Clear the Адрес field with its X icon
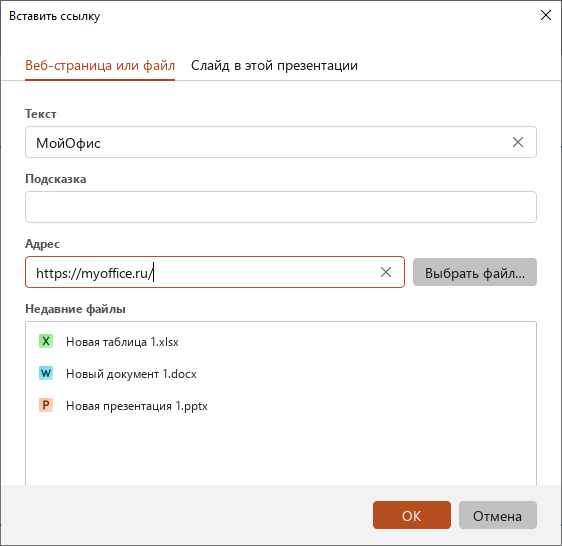The height and width of the screenshot is (546, 562). coord(386,272)
